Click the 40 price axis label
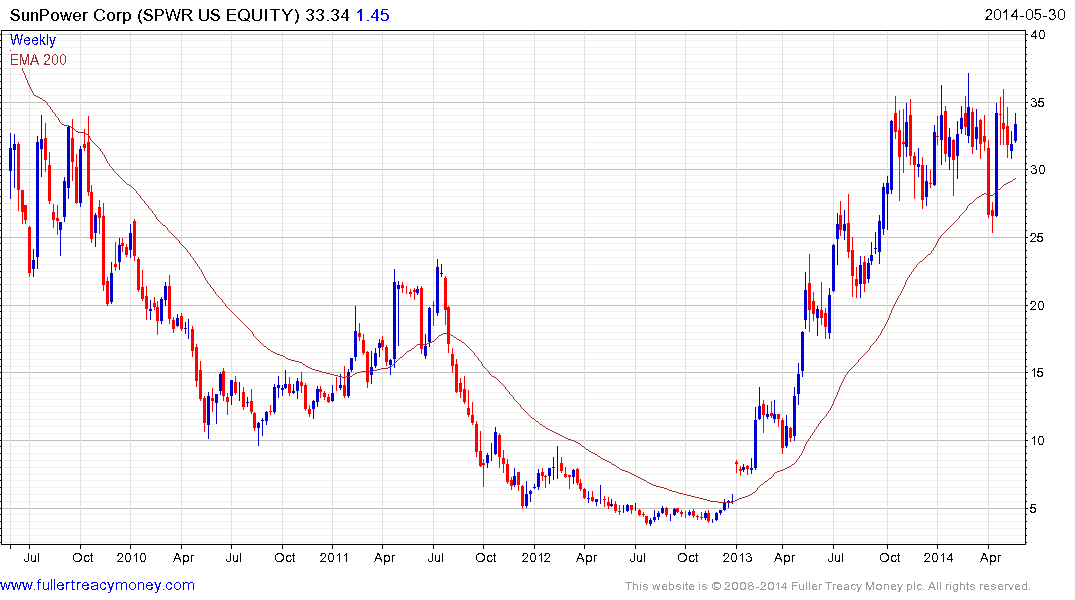This screenshot has height=600, width=1075. [1038, 34]
